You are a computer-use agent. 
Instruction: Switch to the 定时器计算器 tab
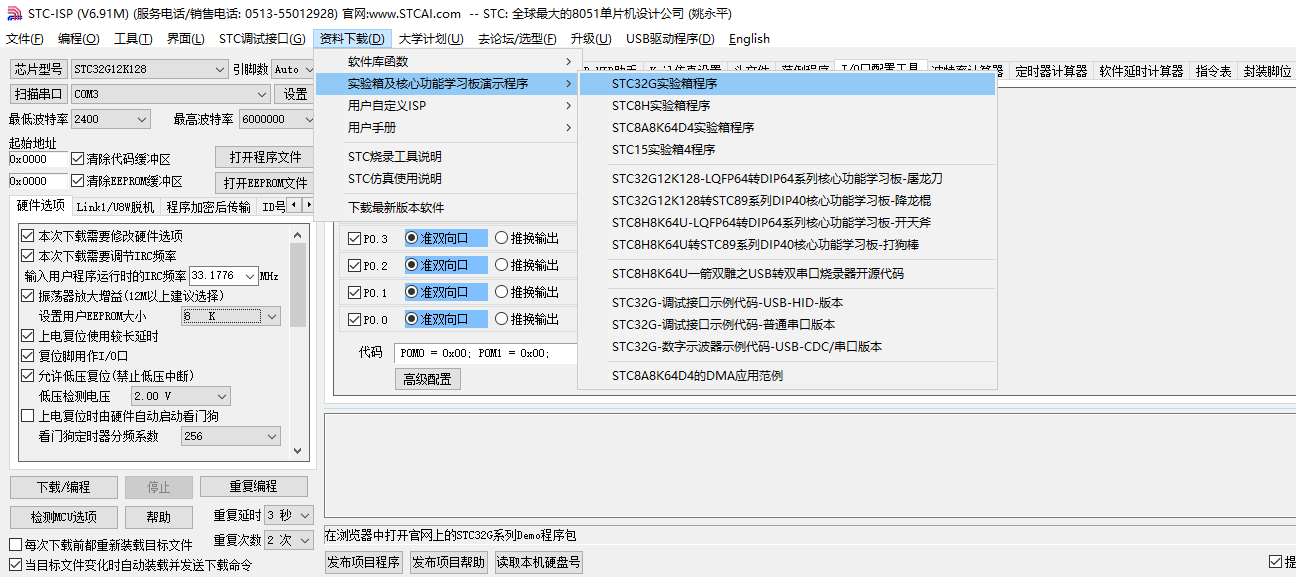[1051, 71]
